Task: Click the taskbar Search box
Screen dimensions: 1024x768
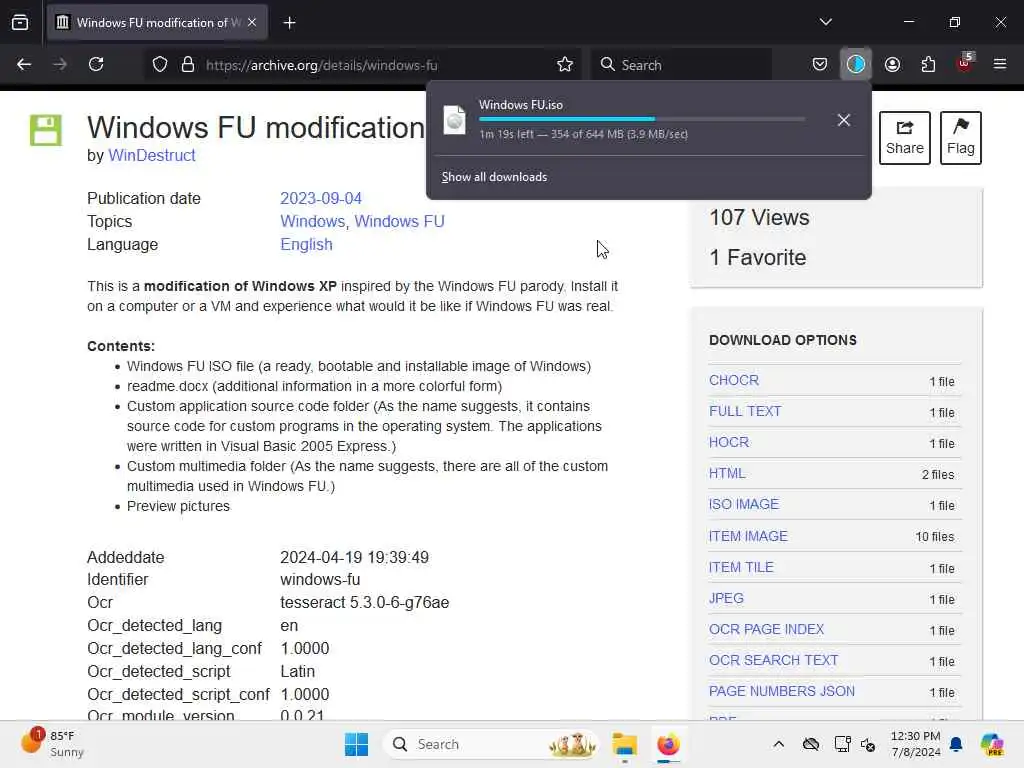Action: pyautogui.click(x=491, y=744)
